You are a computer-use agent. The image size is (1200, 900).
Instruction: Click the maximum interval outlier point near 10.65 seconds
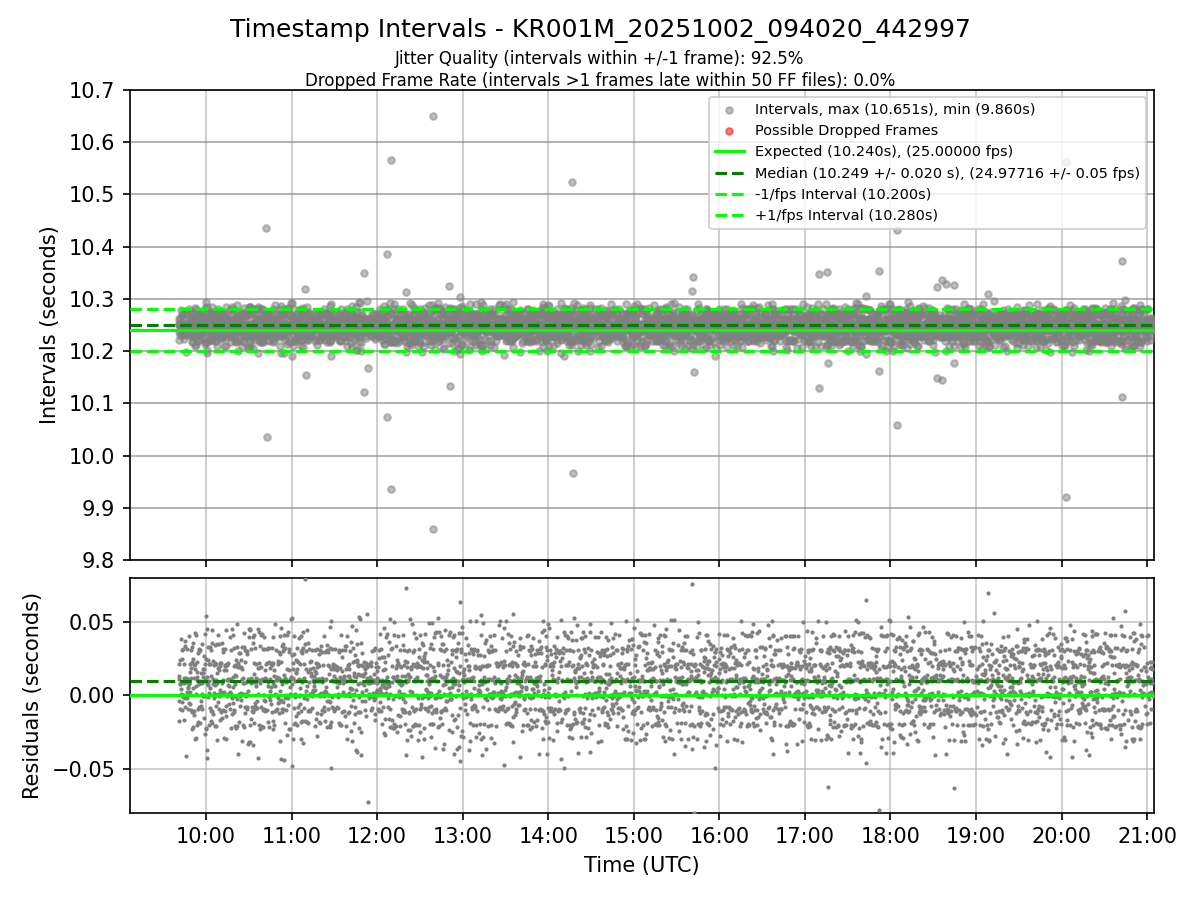(433, 116)
